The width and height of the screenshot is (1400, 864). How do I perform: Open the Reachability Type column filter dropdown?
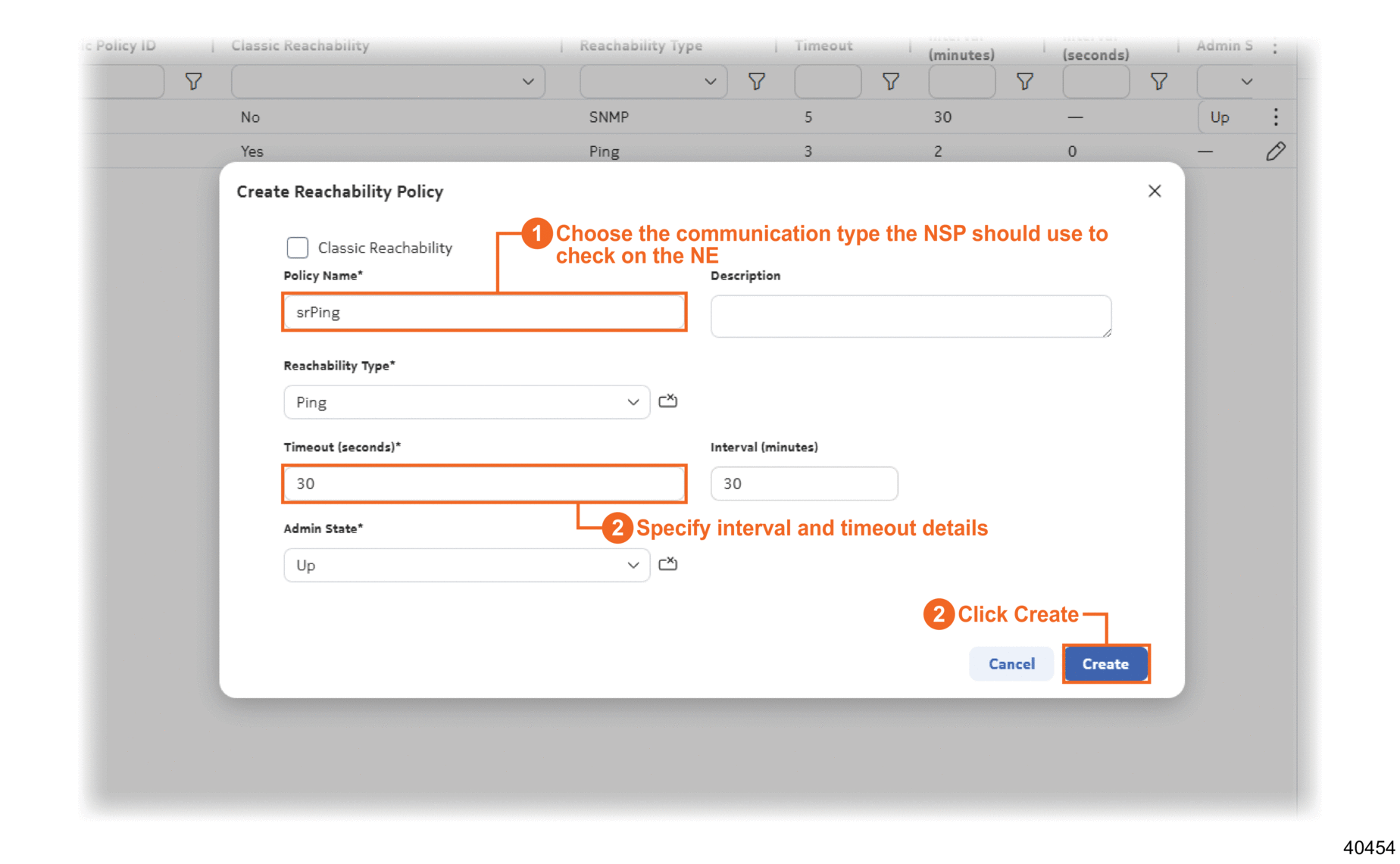[x=652, y=82]
